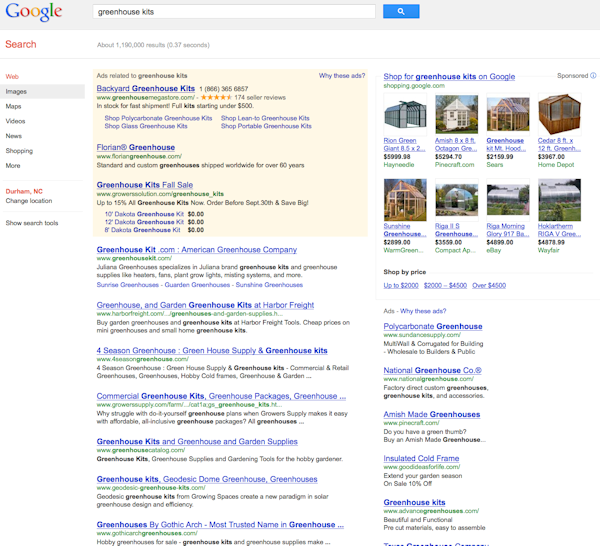This screenshot has width=600, height=546.
Task: Open Commercial Greenhouse Kits result
Action: coord(221,396)
